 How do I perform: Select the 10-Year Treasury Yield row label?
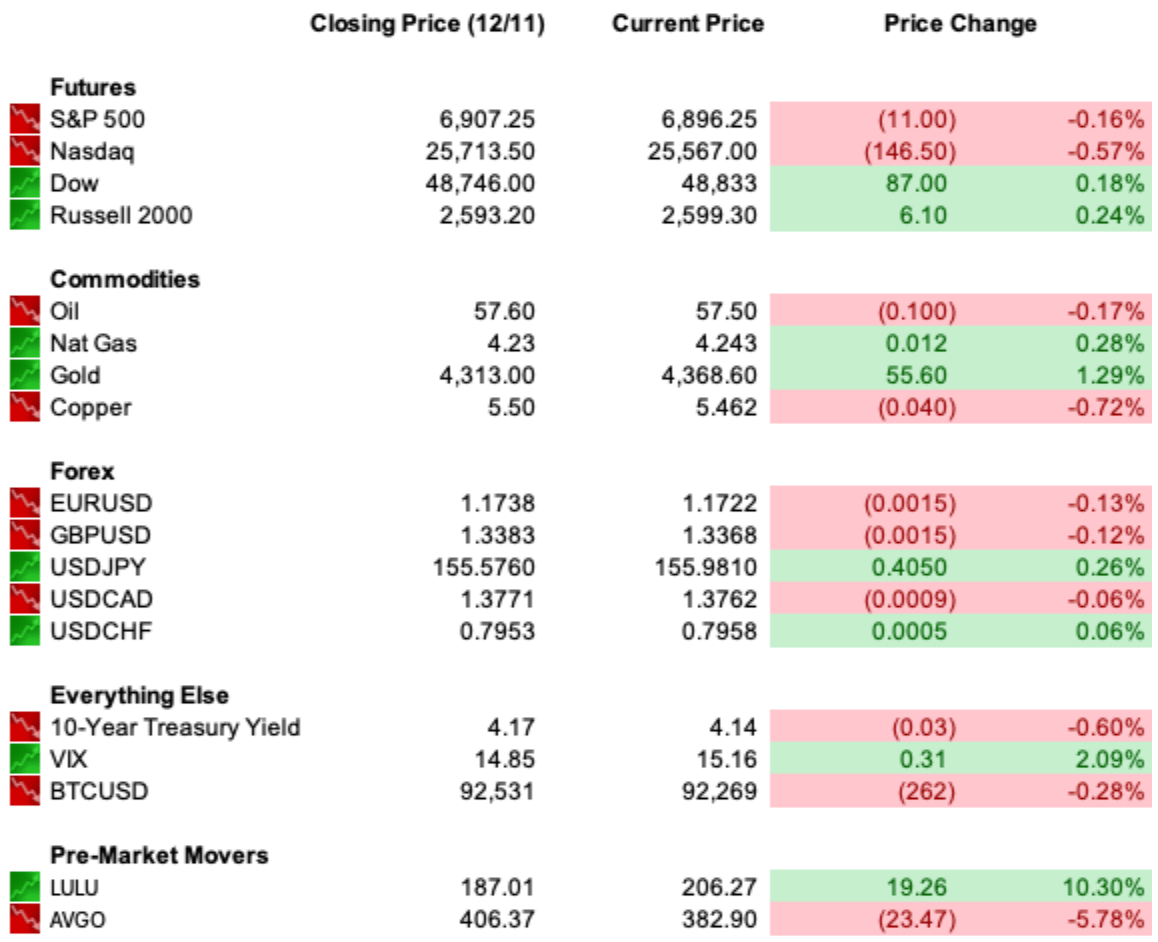coord(175,727)
